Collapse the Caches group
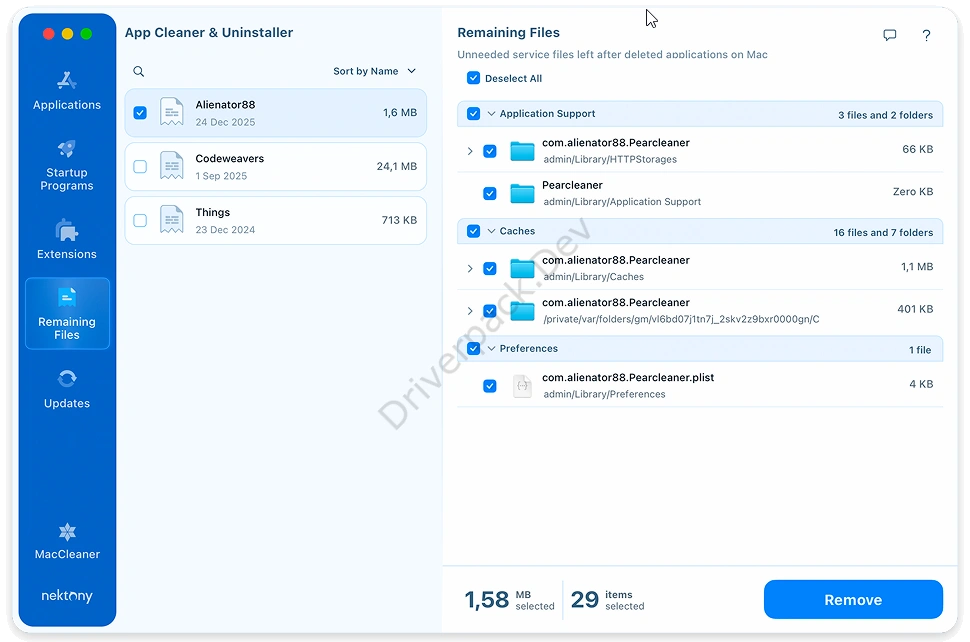The width and height of the screenshot is (970, 642). (x=491, y=231)
